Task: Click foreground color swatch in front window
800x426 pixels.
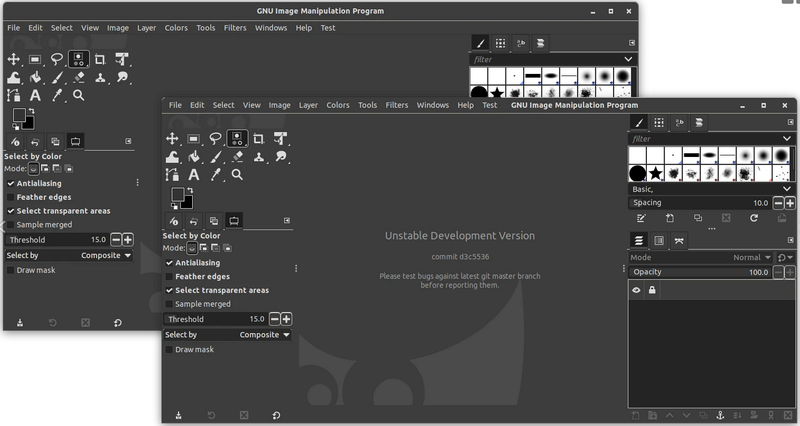Action: (178, 194)
